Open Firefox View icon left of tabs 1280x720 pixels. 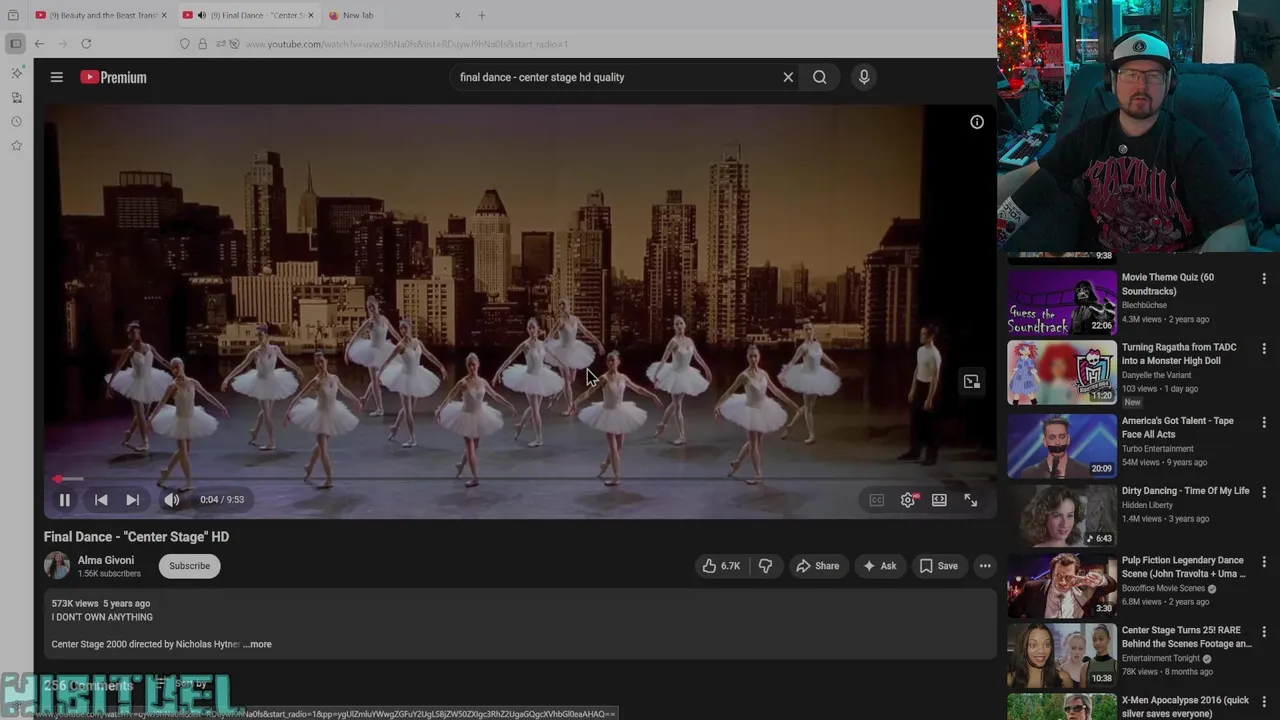13,15
